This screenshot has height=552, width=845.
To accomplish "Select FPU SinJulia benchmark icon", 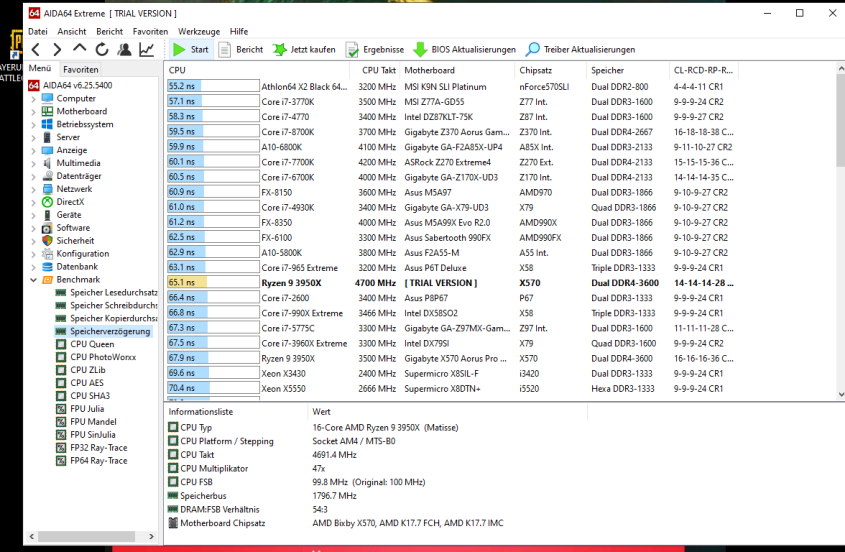I will coord(61,434).
